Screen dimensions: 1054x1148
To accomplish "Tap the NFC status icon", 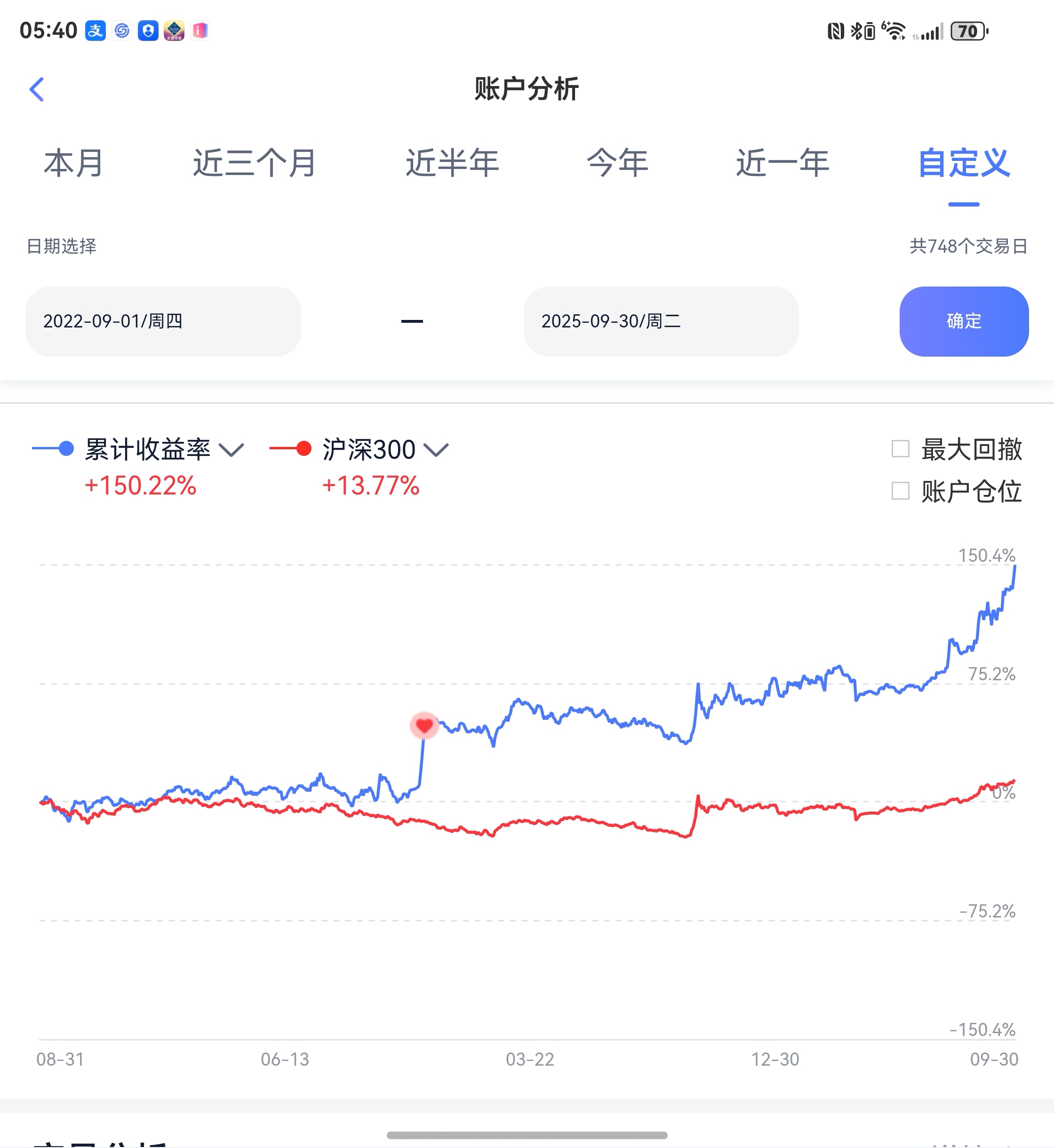I will coord(836,32).
